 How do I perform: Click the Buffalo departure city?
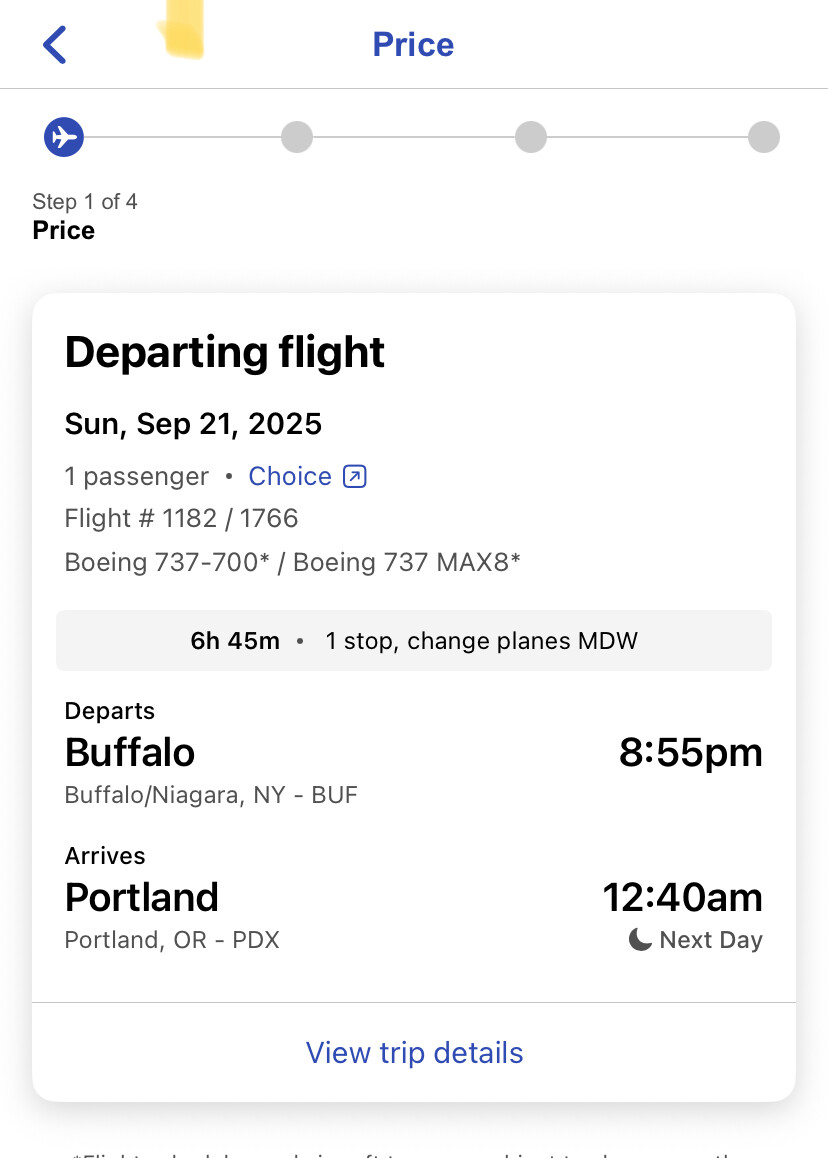tap(130, 753)
